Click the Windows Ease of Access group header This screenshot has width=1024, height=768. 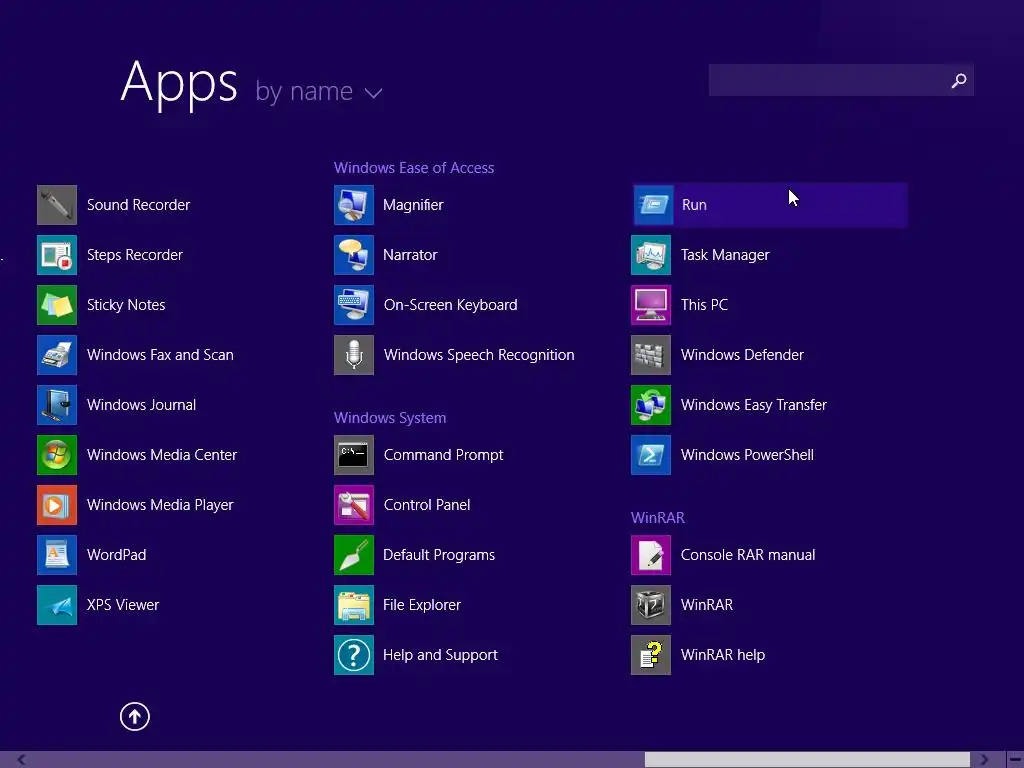[x=414, y=168]
